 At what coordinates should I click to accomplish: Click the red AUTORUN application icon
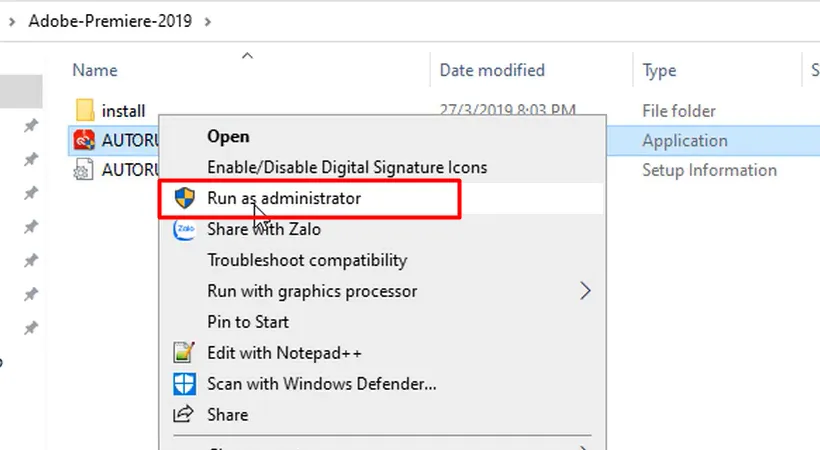(x=85, y=140)
